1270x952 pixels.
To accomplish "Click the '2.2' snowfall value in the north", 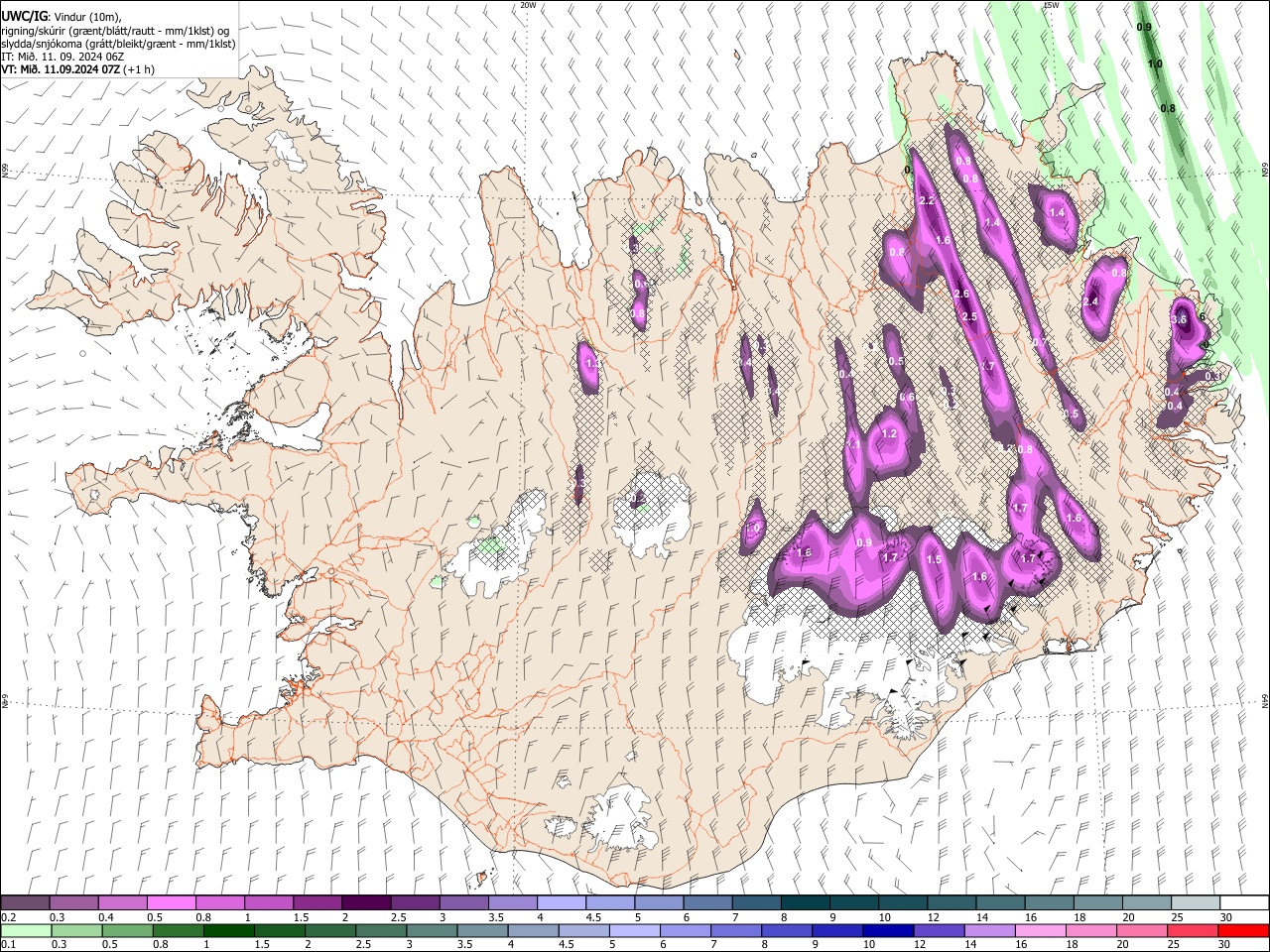I will 928,201.
